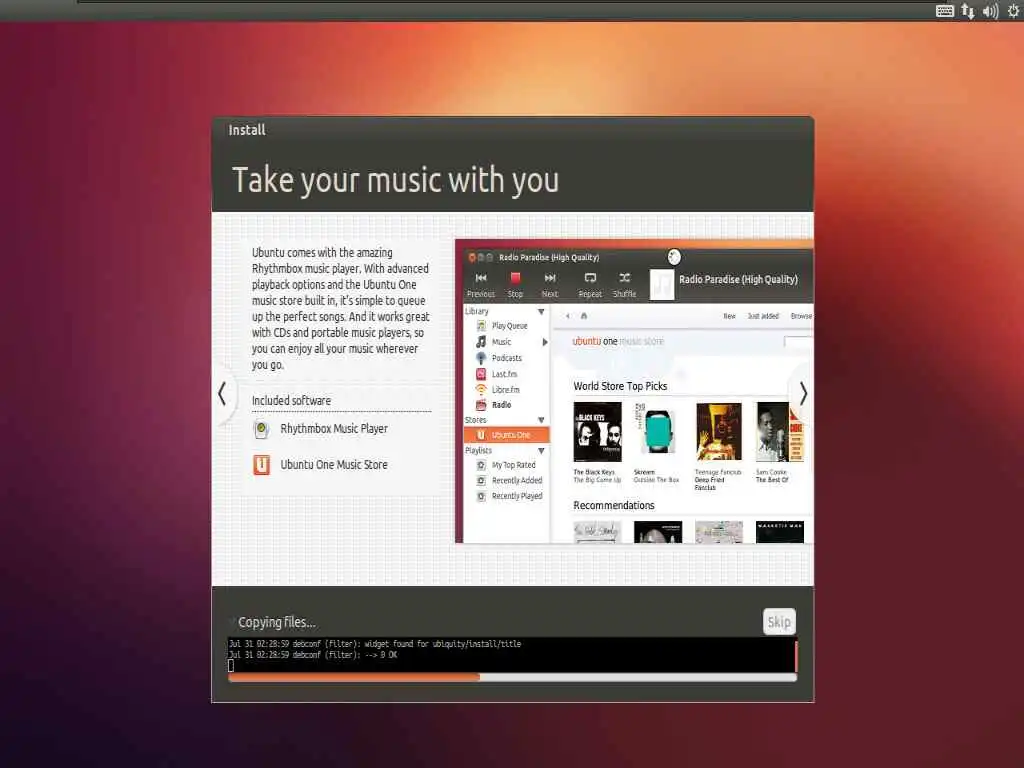Viewport: 1024px width, 768px height.
Task: Click the 'Included software' heading
Action: pyautogui.click(x=291, y=400)
